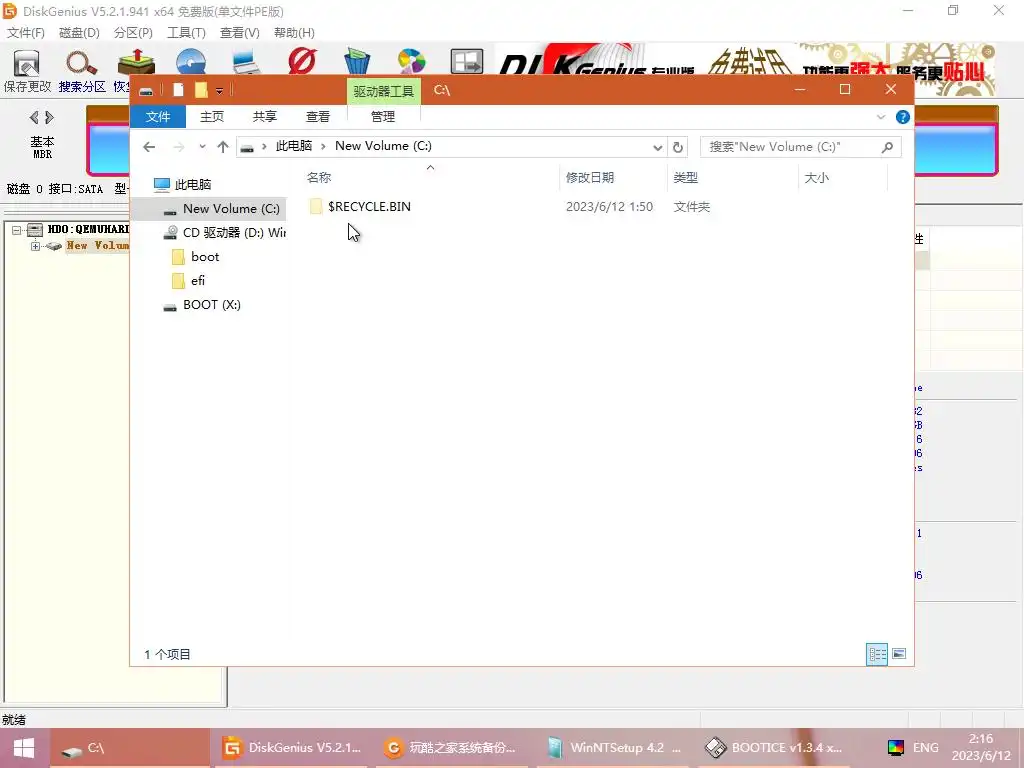Click the previous disk left arrow in DiskGenius
The height and width of the screenshot is (768, 1024).
pyautogui.click(x=34, y=118)
